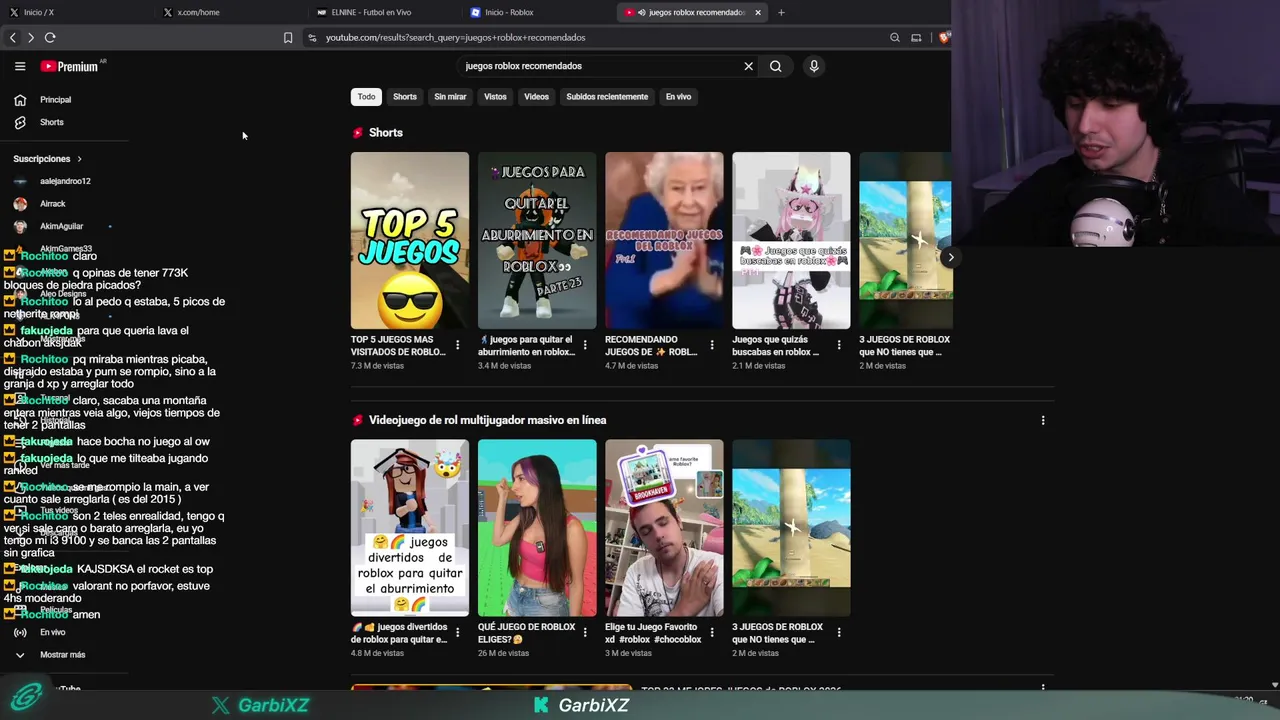The image size is (1280, 720).
Task: Show next Shorts with the carousel arrow
Action: click(950, 257)
